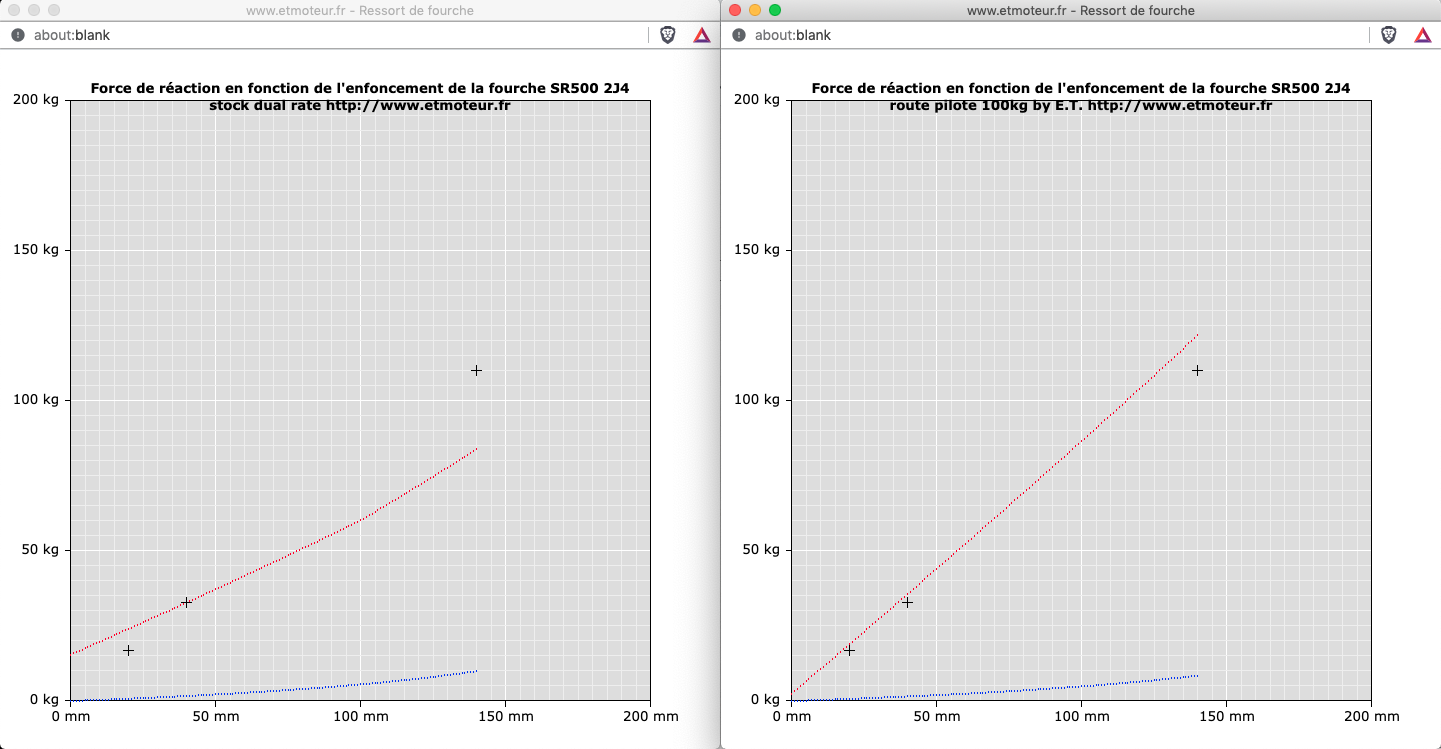The height and width of the screenshot is (749, 1441).
Task: Maximize the right window with green button
Action: 774,10
